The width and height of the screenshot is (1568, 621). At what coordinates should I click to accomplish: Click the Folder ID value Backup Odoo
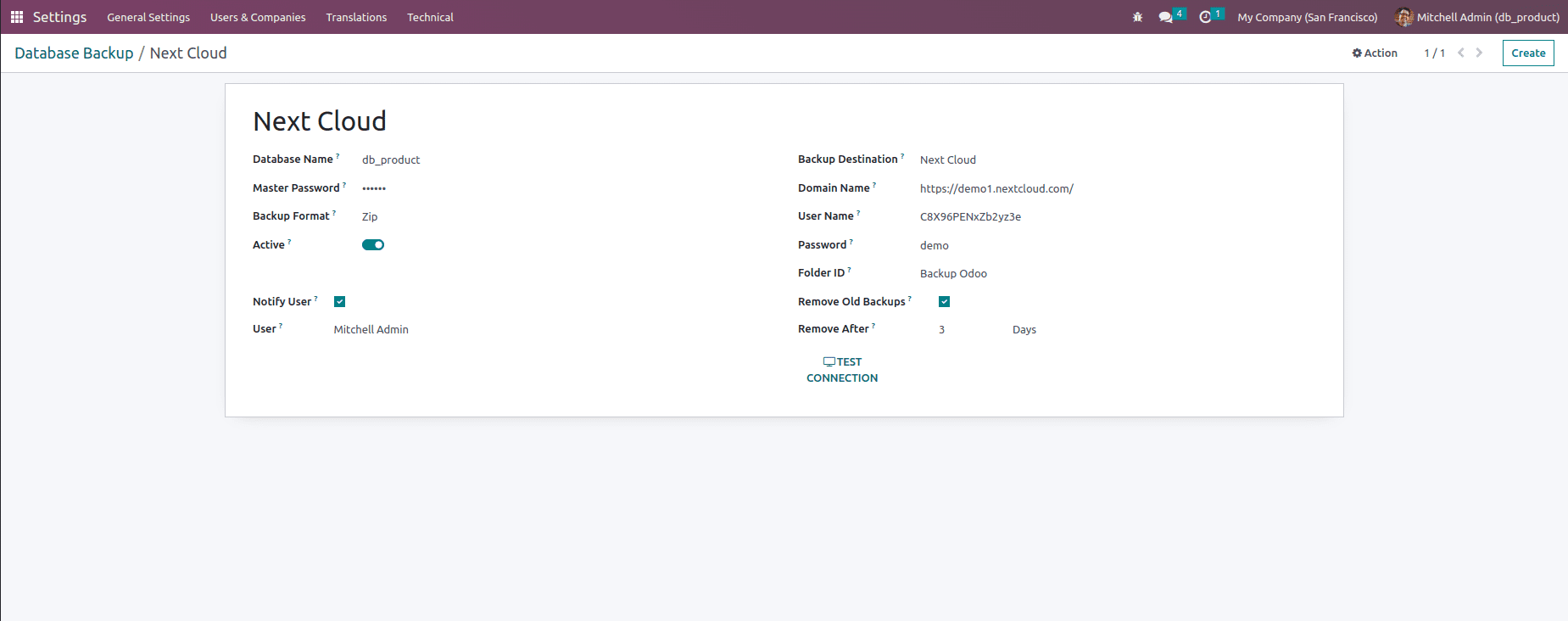pos(953,274)
